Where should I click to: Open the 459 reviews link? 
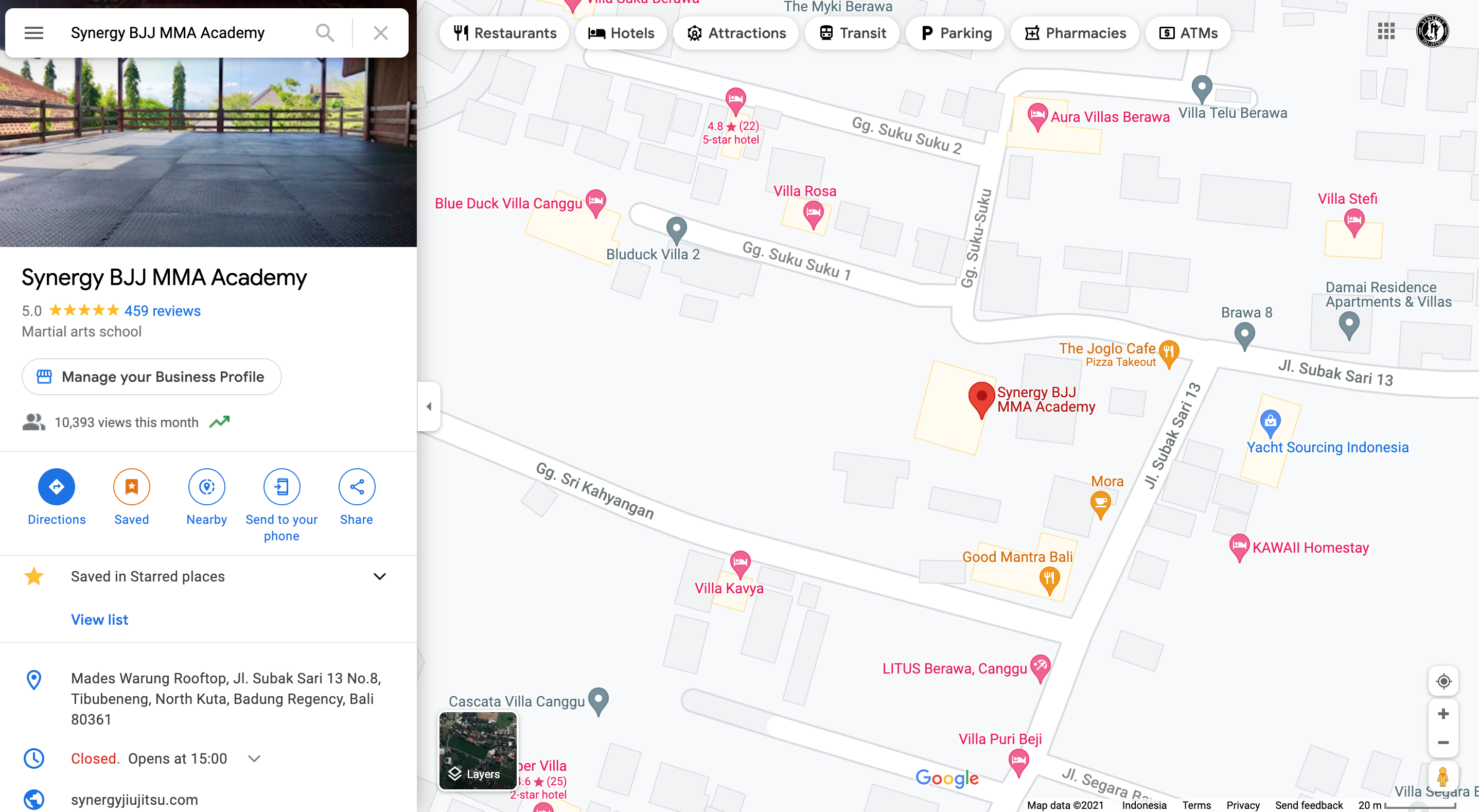pos(163,311)
